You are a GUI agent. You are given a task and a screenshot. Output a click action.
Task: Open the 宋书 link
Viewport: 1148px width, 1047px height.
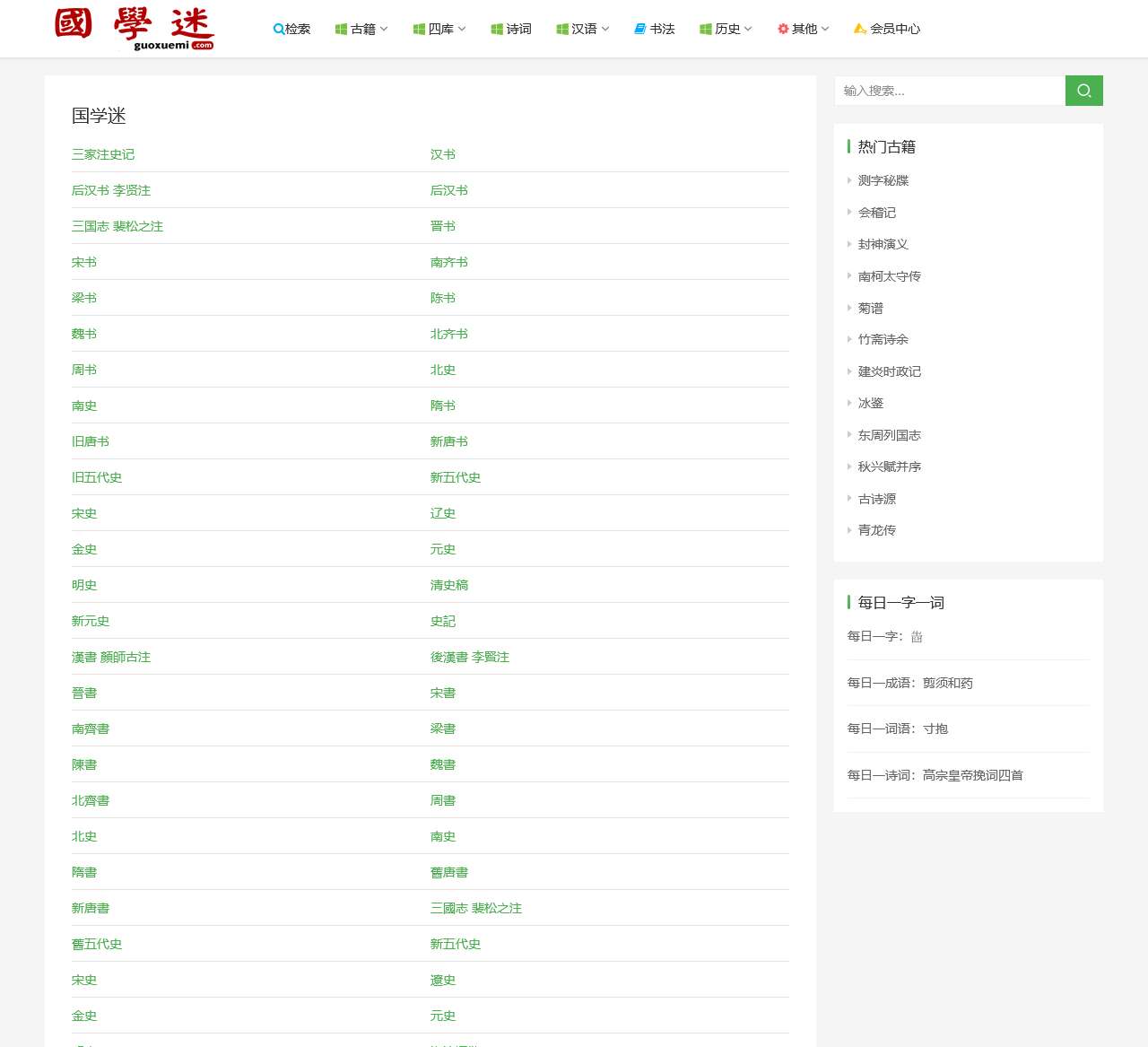(84, 262)
